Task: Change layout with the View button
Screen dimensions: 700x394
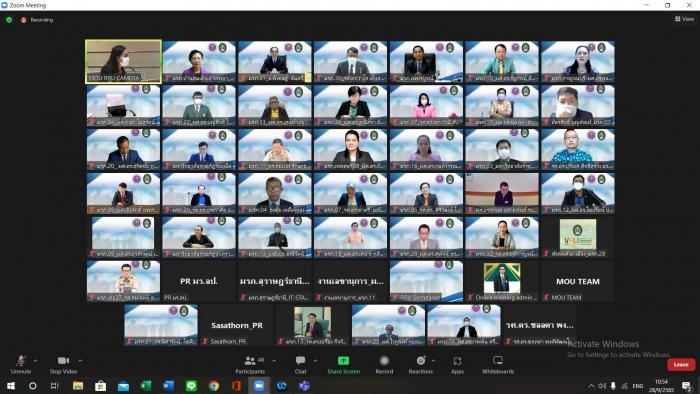Action: pos(684,19)
